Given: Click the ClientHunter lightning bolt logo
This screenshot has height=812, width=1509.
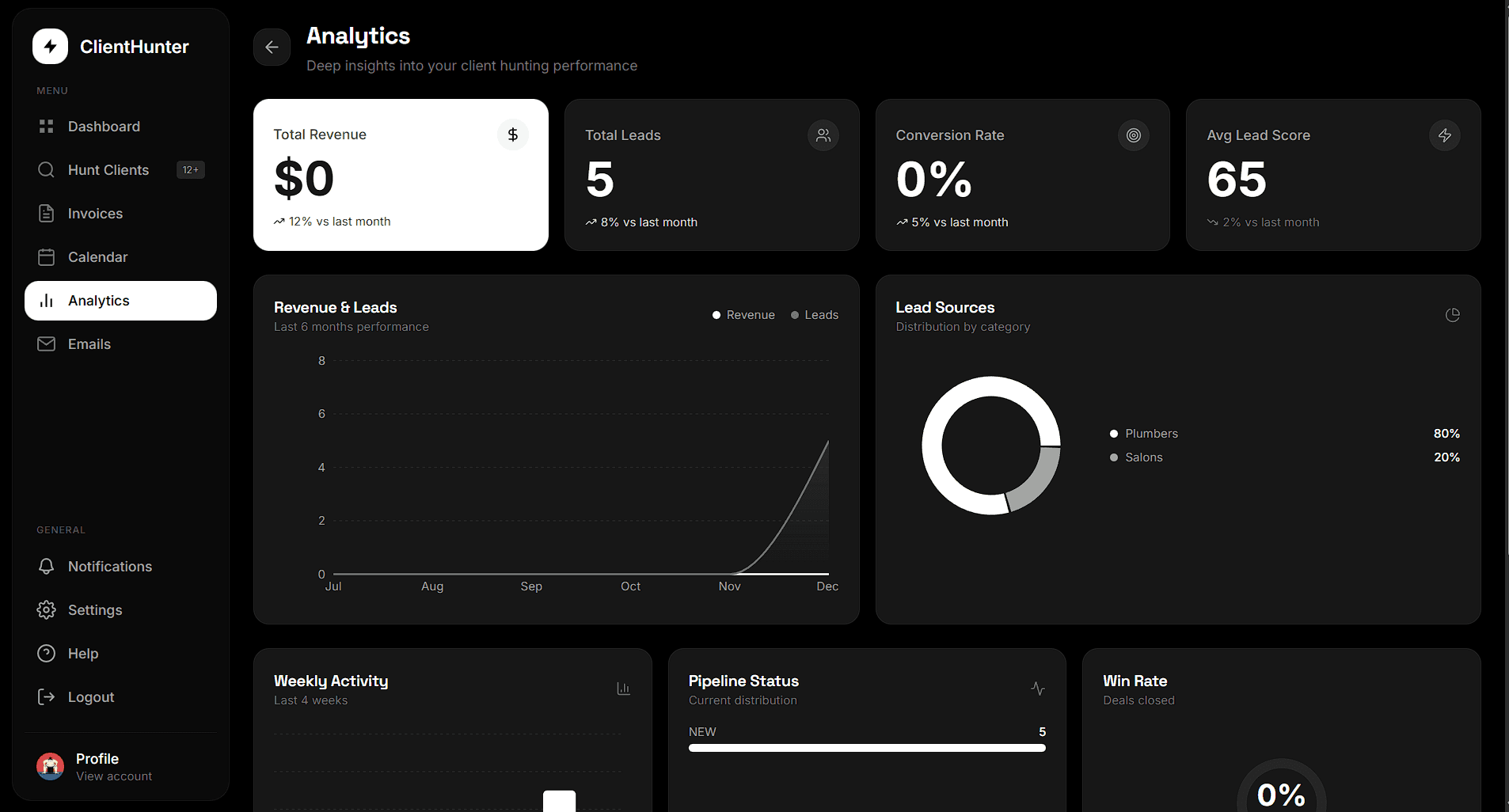Looking at the screenshot, I should point(51,47).
